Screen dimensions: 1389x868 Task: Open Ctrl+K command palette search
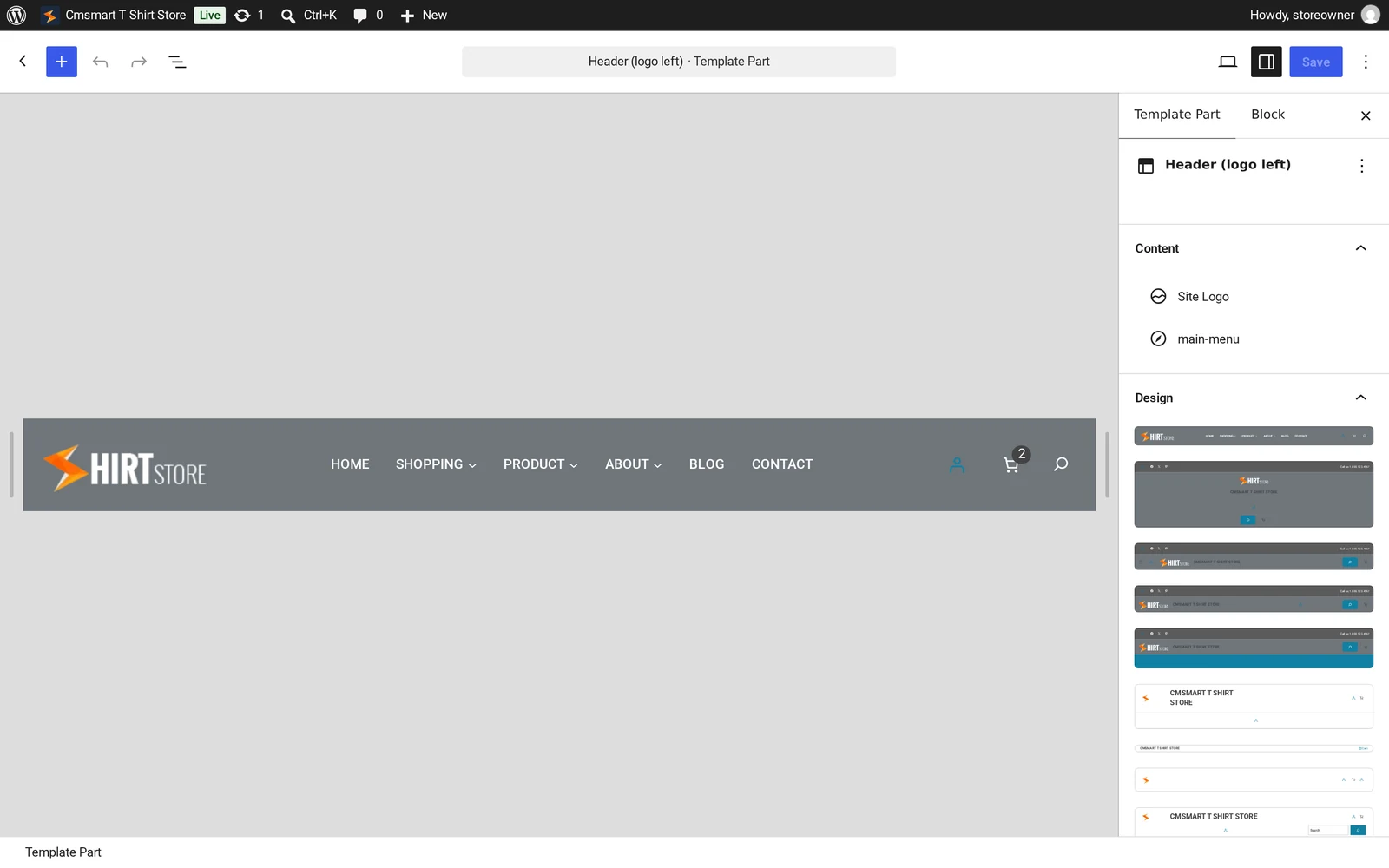pyautogui.click(x=309, y=15)
